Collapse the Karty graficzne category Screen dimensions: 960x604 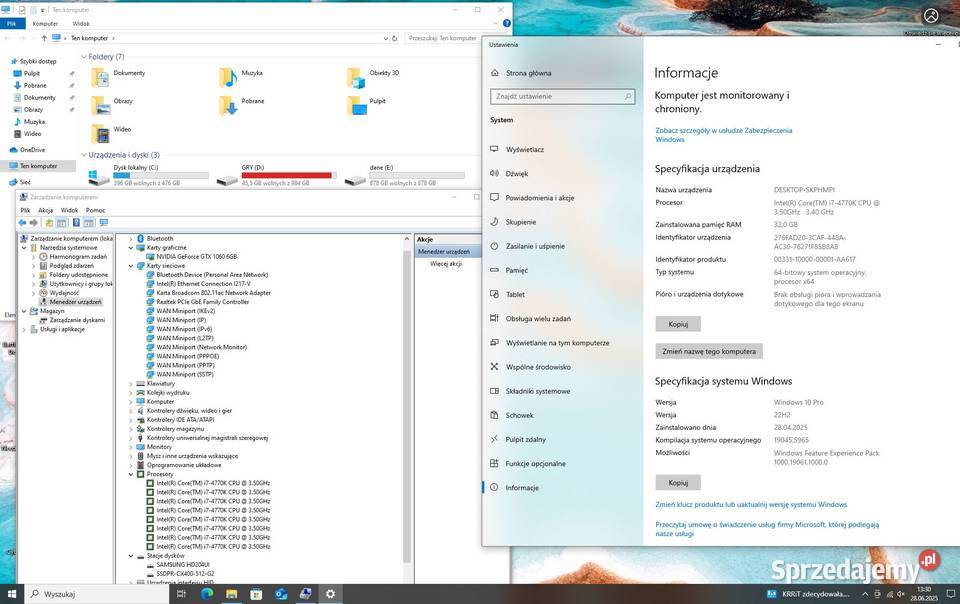[x=131, y=247]
